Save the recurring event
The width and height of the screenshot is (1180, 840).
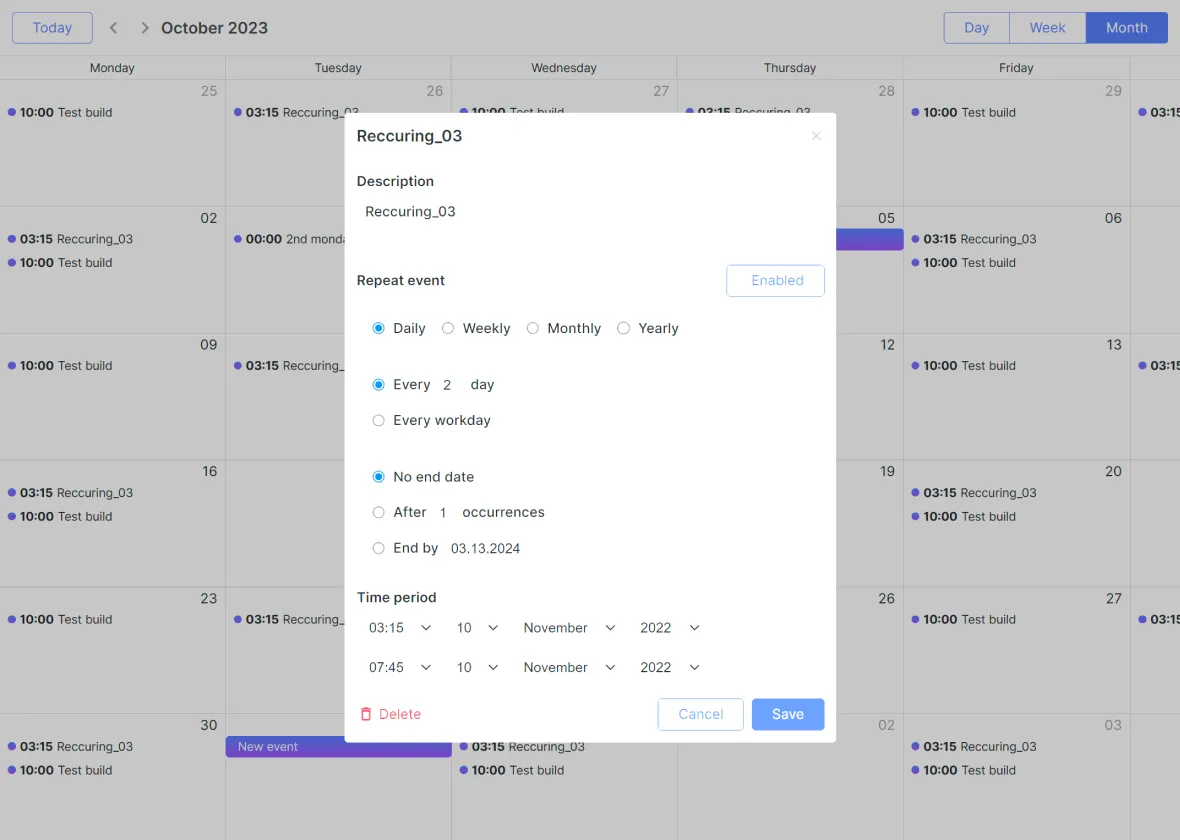(x=788, y=714)
